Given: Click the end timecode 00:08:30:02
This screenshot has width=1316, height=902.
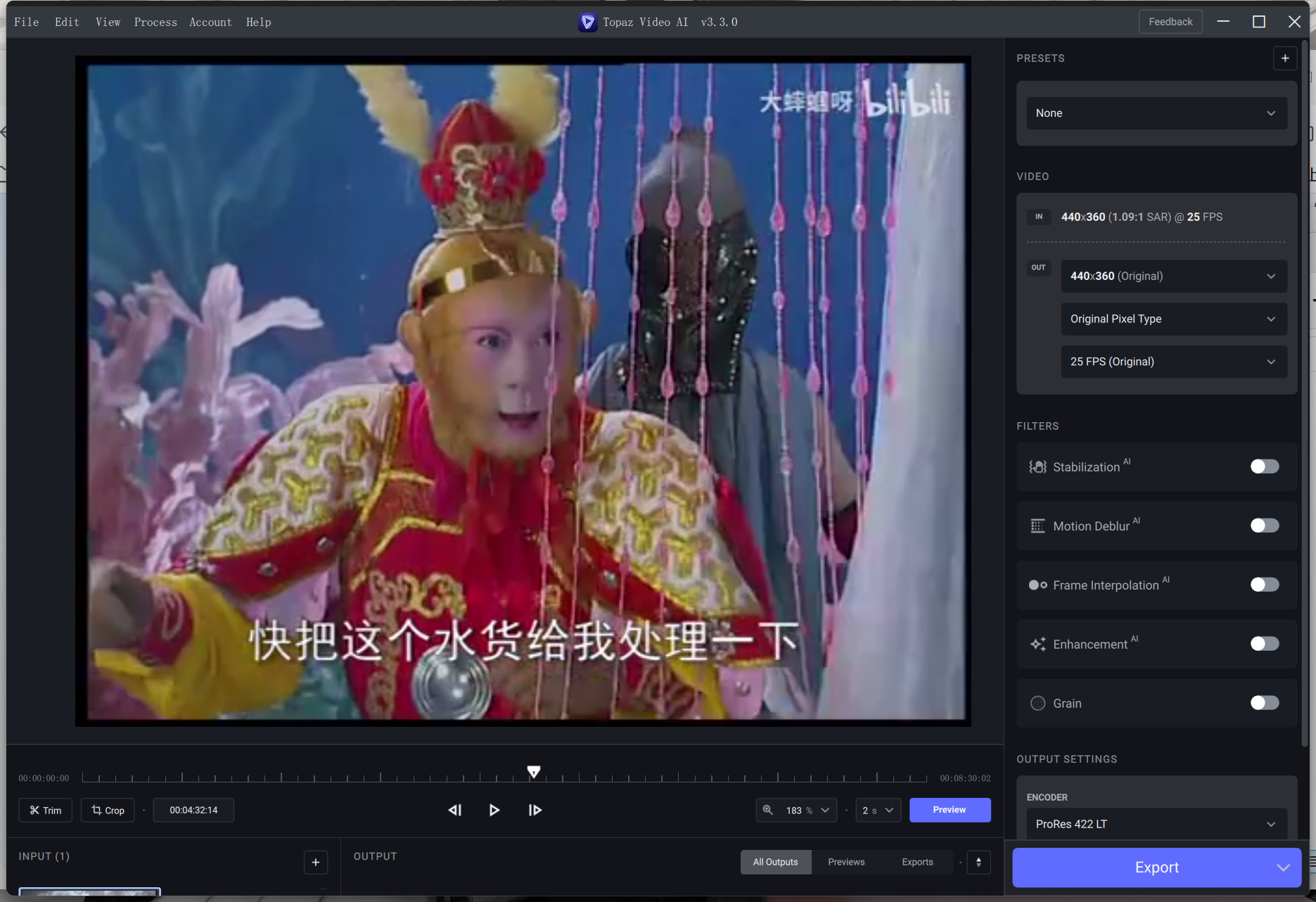Looking at the screenshot, I should click(x=965, y=778).
